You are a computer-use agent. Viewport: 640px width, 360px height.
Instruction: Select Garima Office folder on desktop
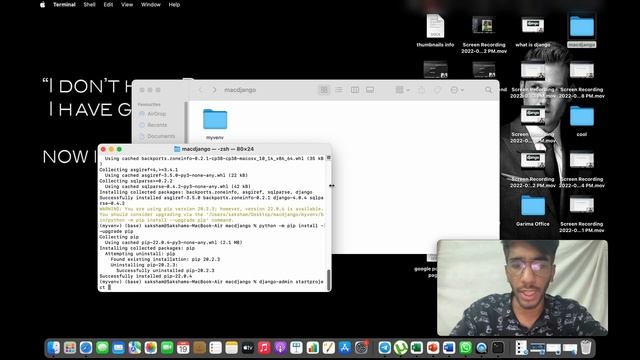click(x=533, y=211)
